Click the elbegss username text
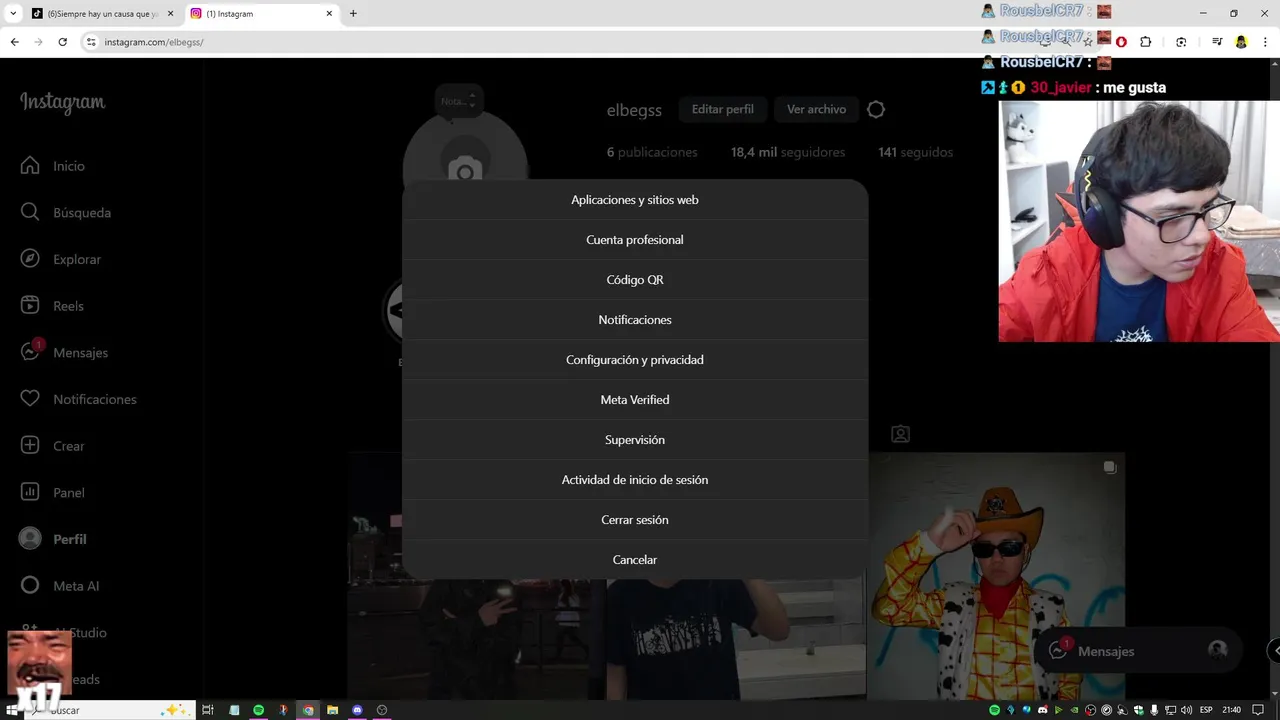Viewport: 1280px width, 720px height. tap(634, 110)
